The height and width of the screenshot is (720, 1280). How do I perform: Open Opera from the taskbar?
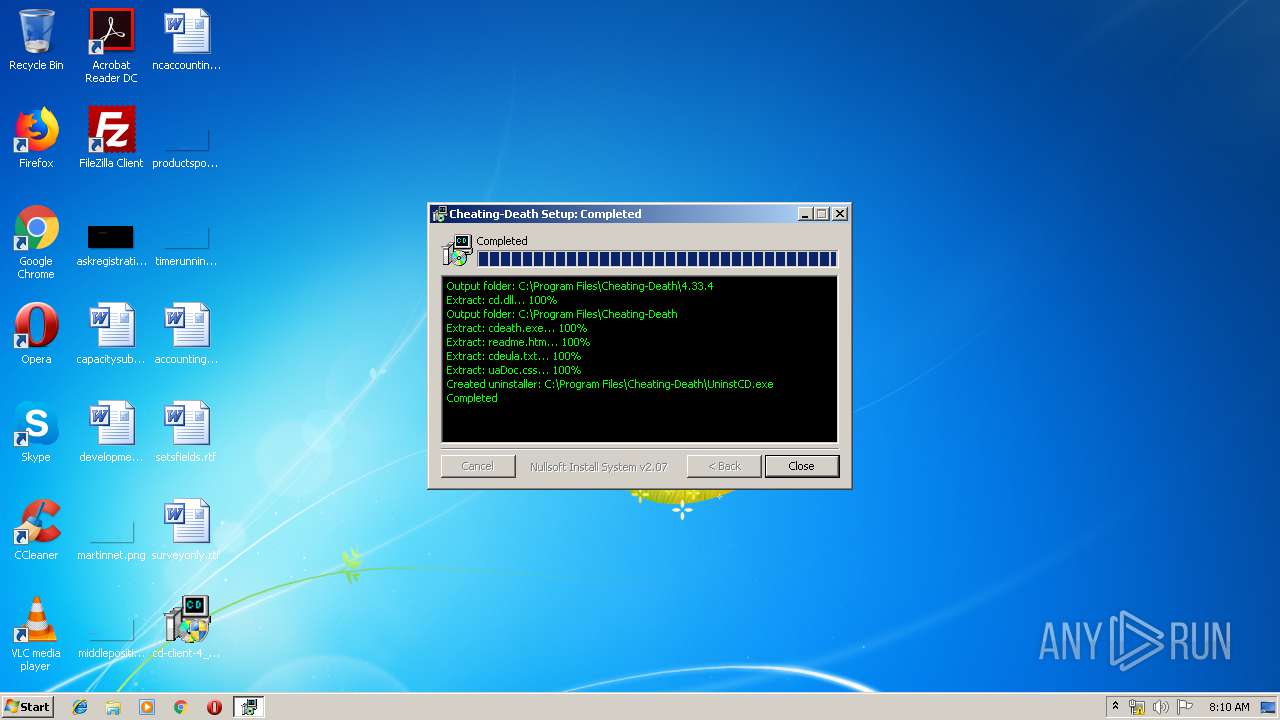(x=214, y=707)
